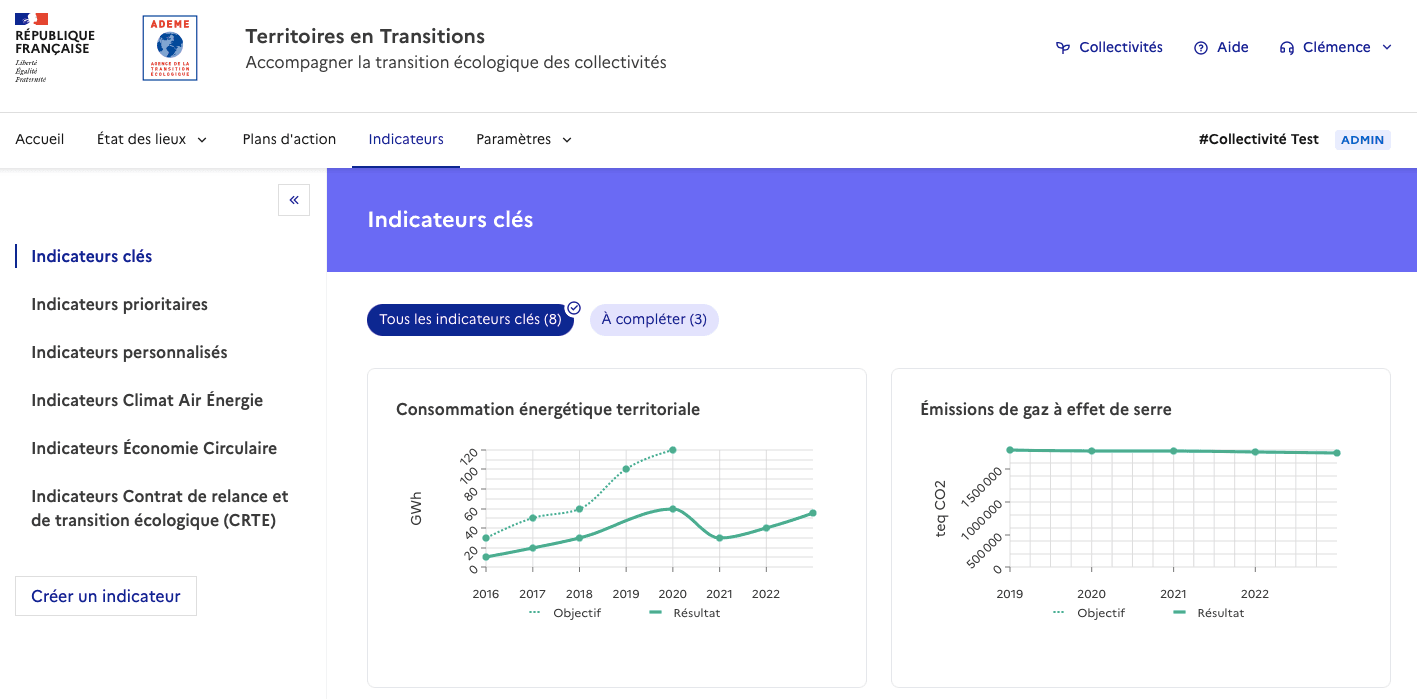This screenshot has width=1417, height=699.
Task: Open Indicateurs clés in the sidebar
Action: (x=92, y=256)
